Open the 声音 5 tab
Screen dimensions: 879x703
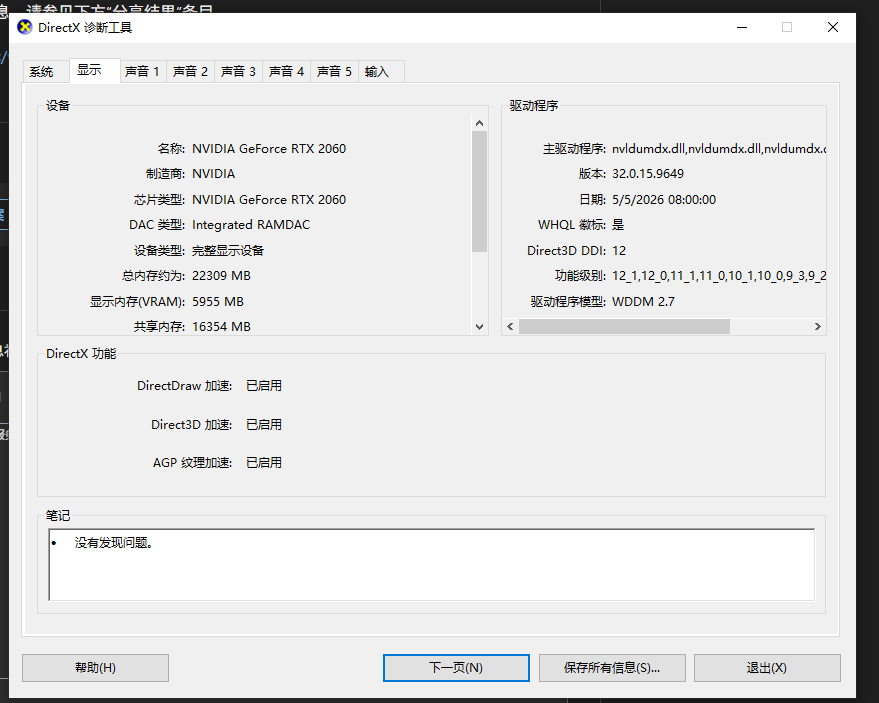pyautogui.click(x=334, y=72)
